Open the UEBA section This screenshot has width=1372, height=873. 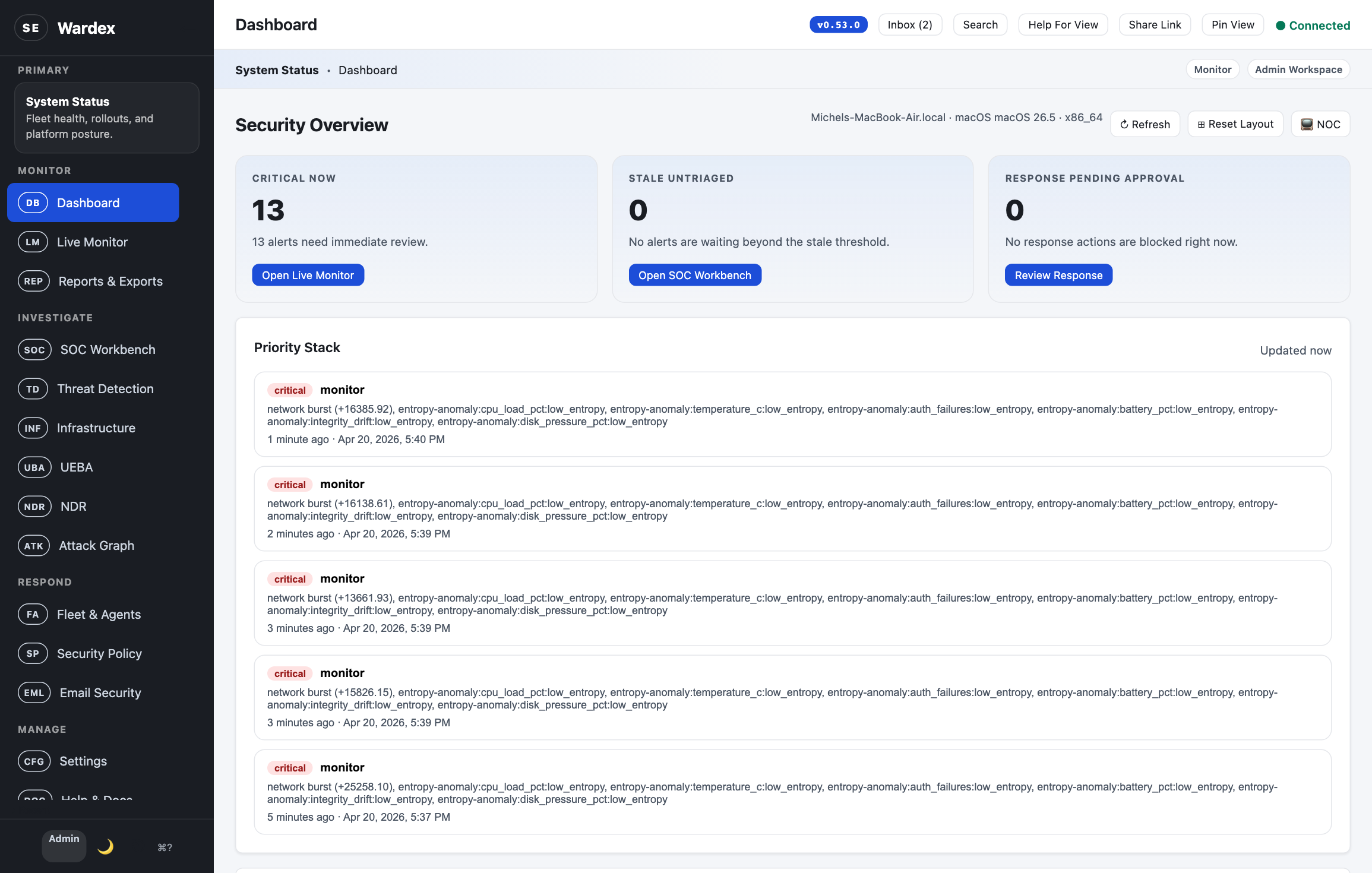tap(76, 467)
